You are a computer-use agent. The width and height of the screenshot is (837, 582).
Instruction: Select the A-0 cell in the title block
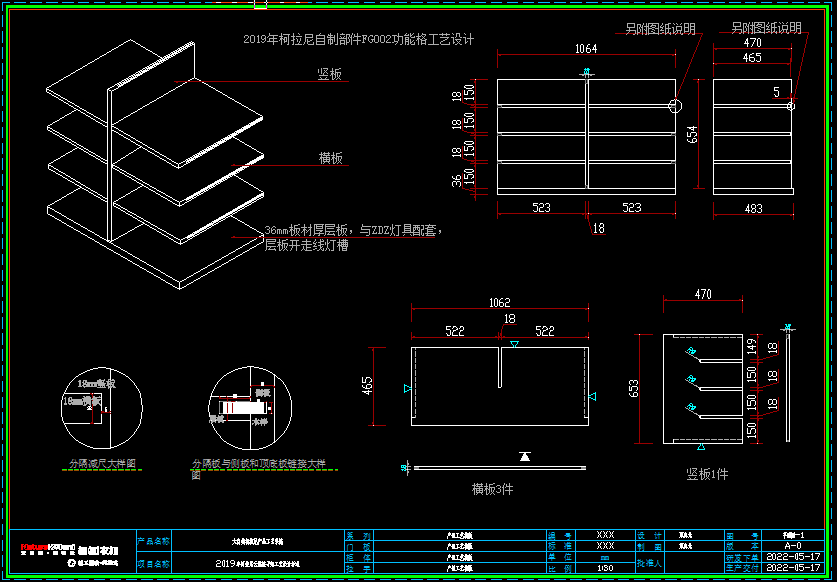tap(793, 546)
